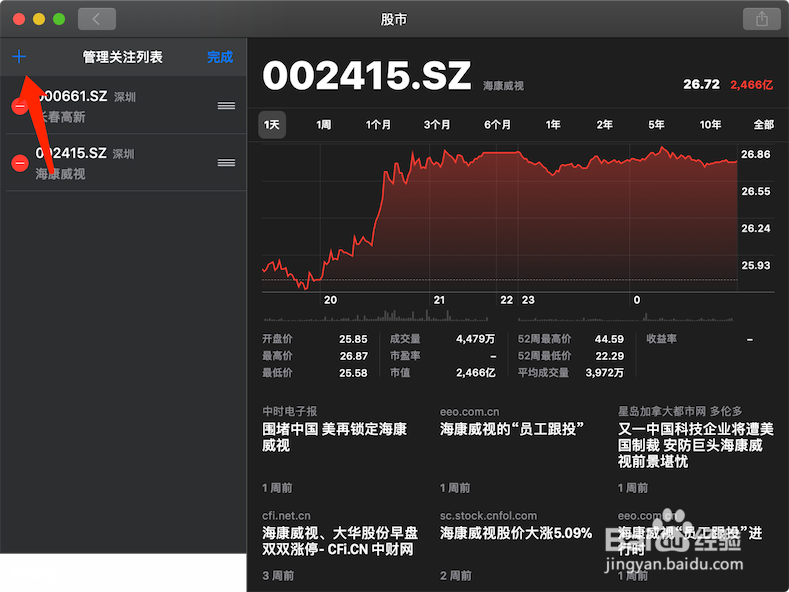Remove 002415.SZ using its red minus icon
This screenshot has height=592, width=789.
[x=20, y=163]
